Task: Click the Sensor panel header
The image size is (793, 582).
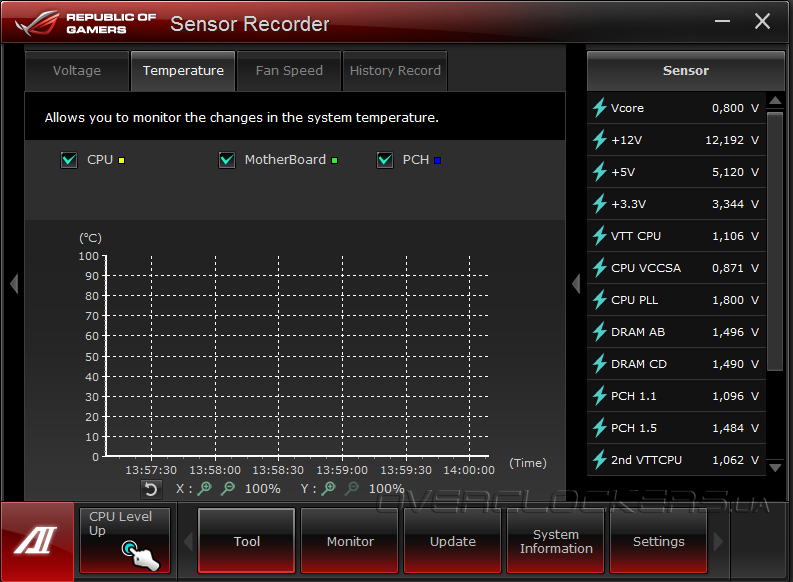Action: coord(686,71)
